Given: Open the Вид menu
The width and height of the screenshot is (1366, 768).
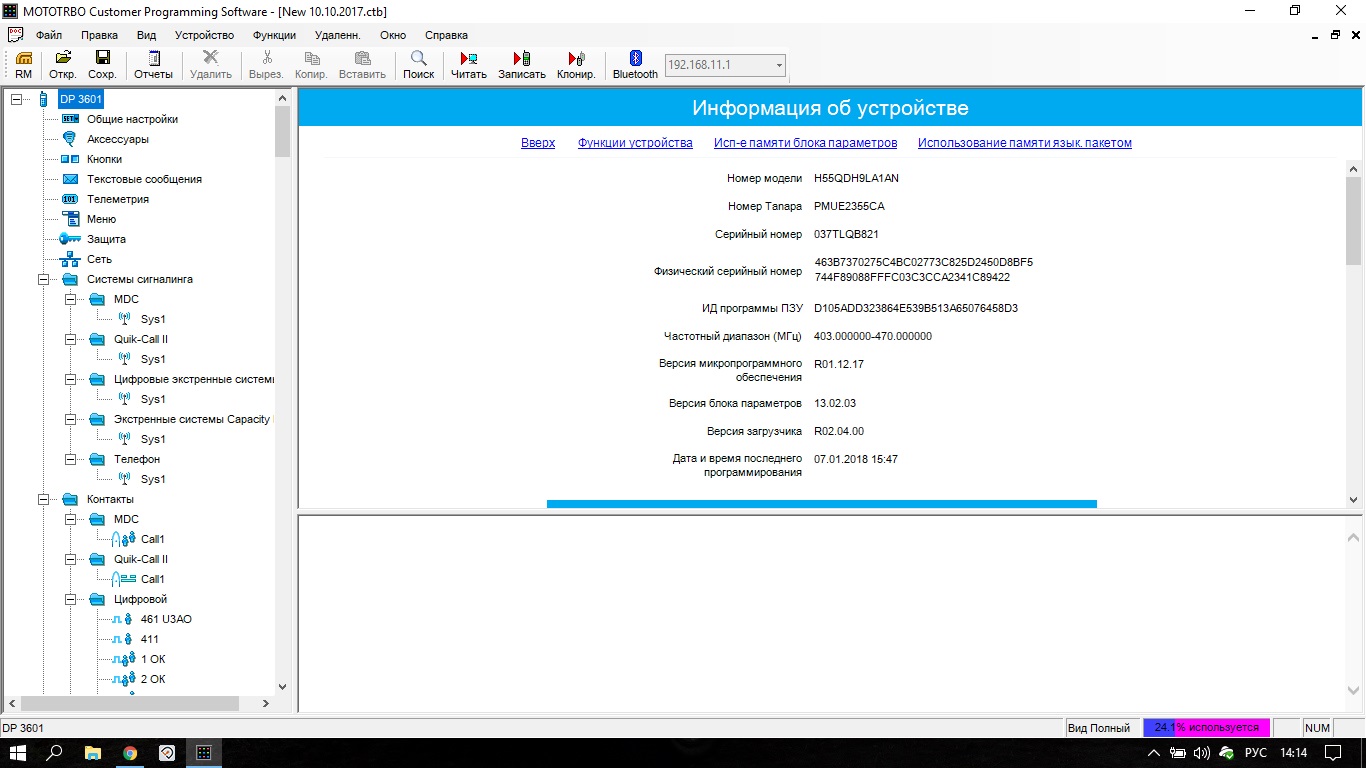Looking at the screenshot, I should [x=147, y=35].
